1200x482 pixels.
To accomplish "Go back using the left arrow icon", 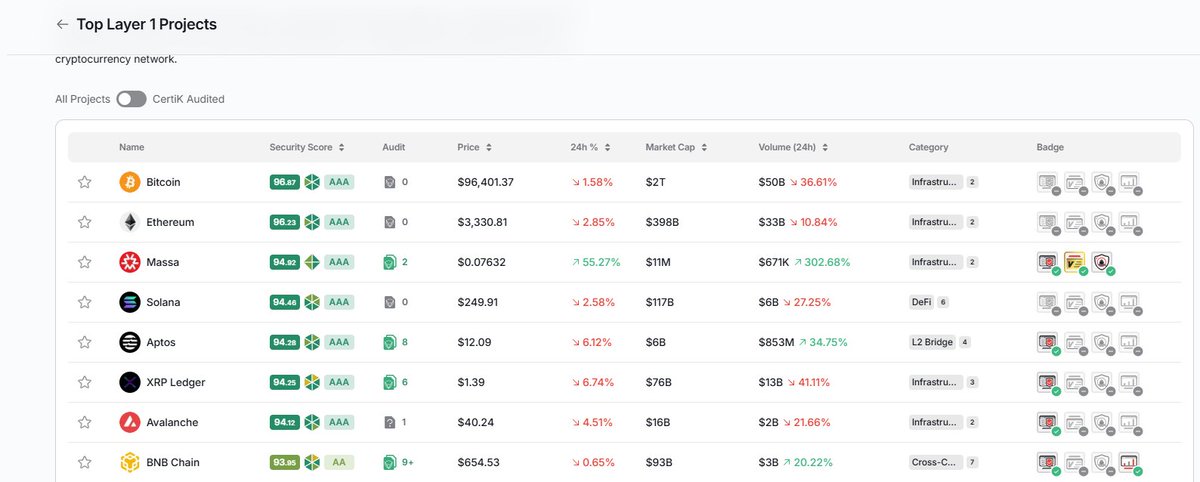I will [x=63, y=24].
